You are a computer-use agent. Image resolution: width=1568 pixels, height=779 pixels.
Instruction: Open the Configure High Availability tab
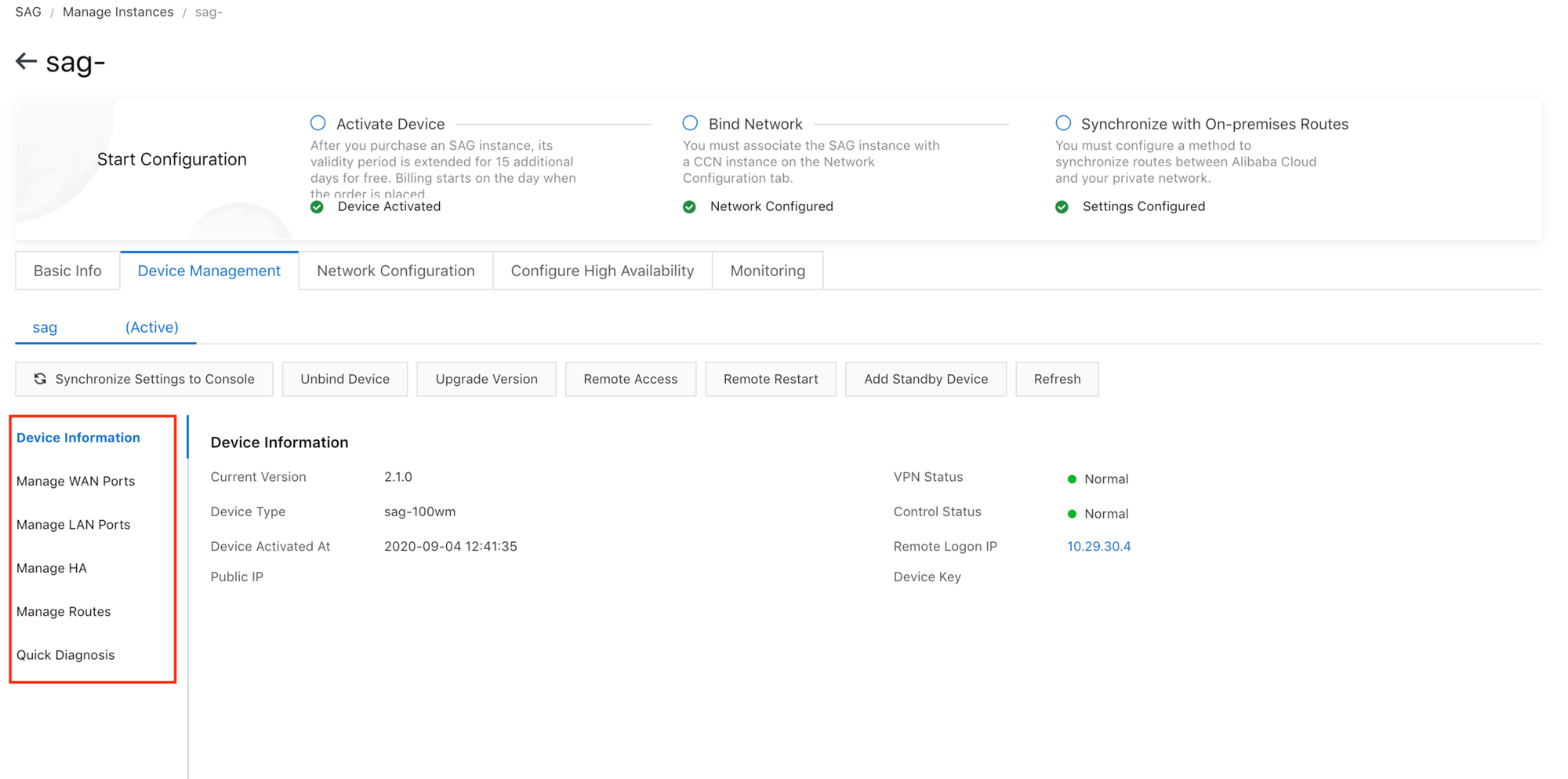click(x=602, y=271)
